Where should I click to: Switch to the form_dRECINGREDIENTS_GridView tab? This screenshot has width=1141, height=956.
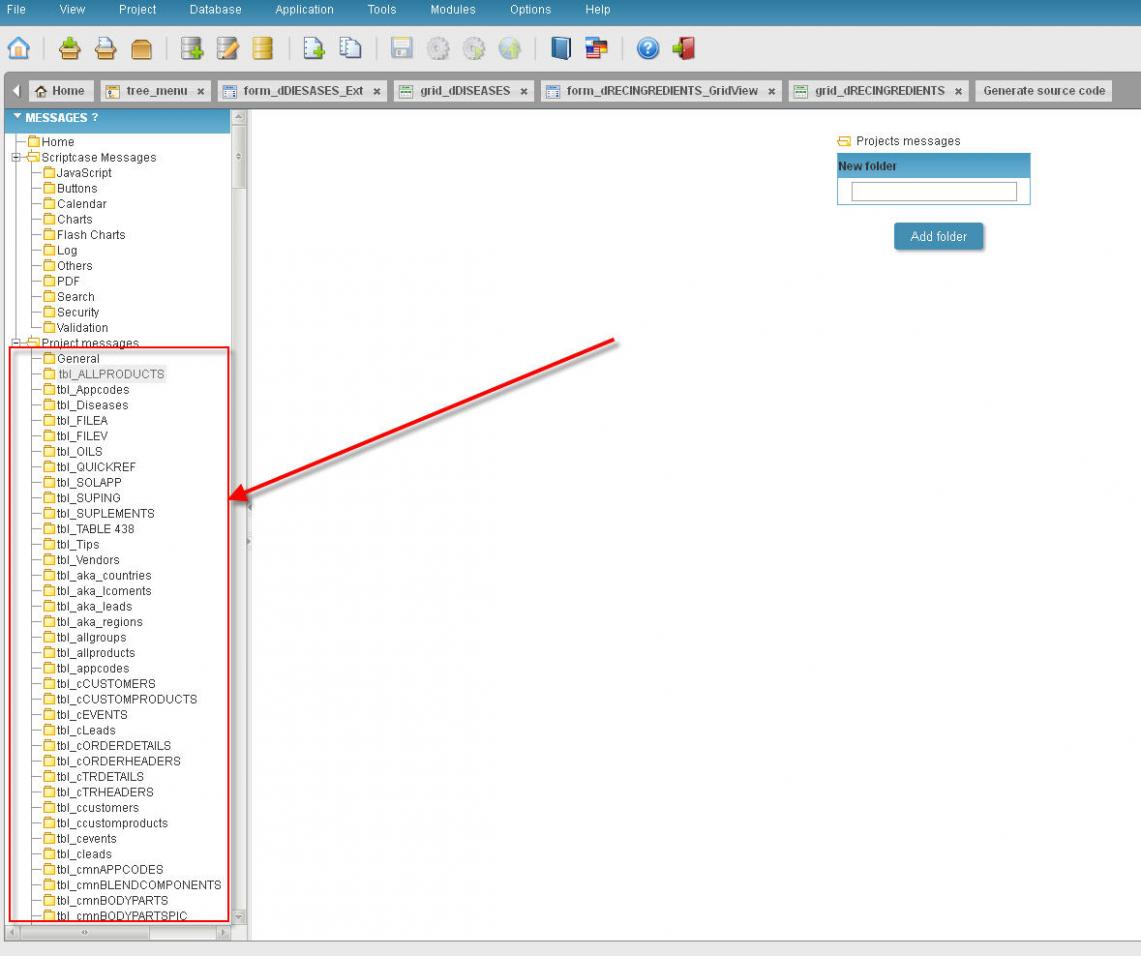coord(661,91)
